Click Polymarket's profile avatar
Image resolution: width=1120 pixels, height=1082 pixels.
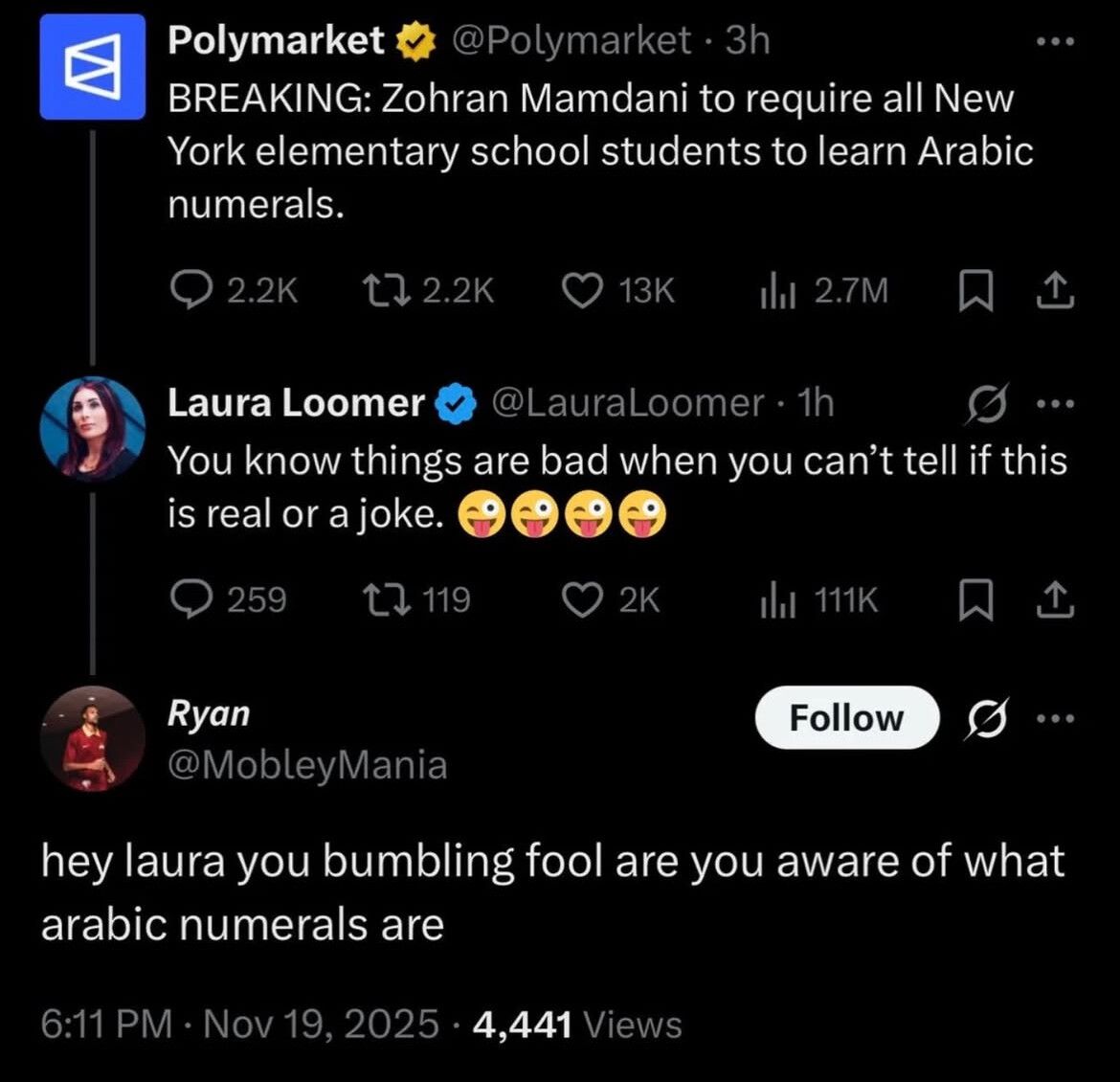[93, 64]
